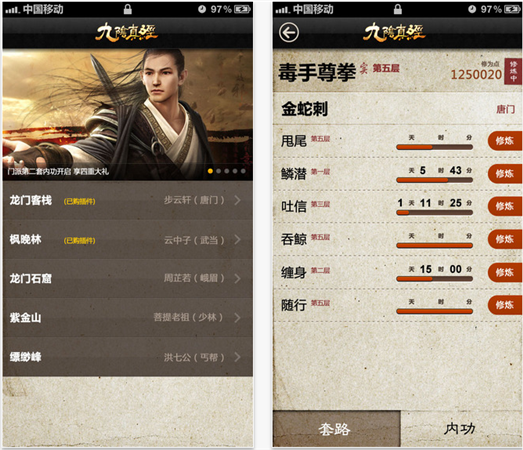Open 龙门客栈 row chevron

237,200
